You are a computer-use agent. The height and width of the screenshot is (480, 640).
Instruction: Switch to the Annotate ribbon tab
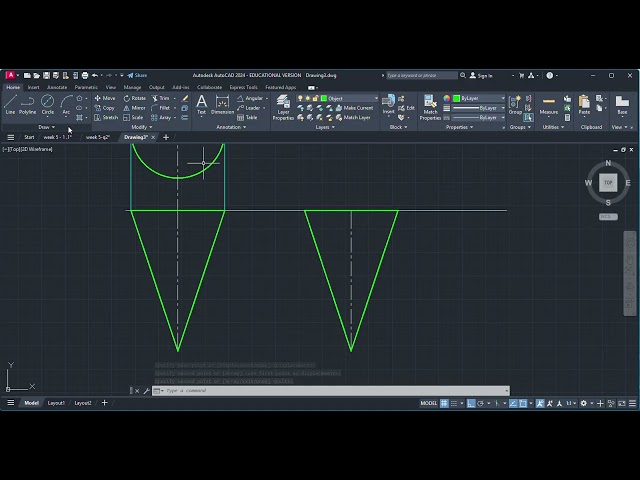[x=57, y=87]
